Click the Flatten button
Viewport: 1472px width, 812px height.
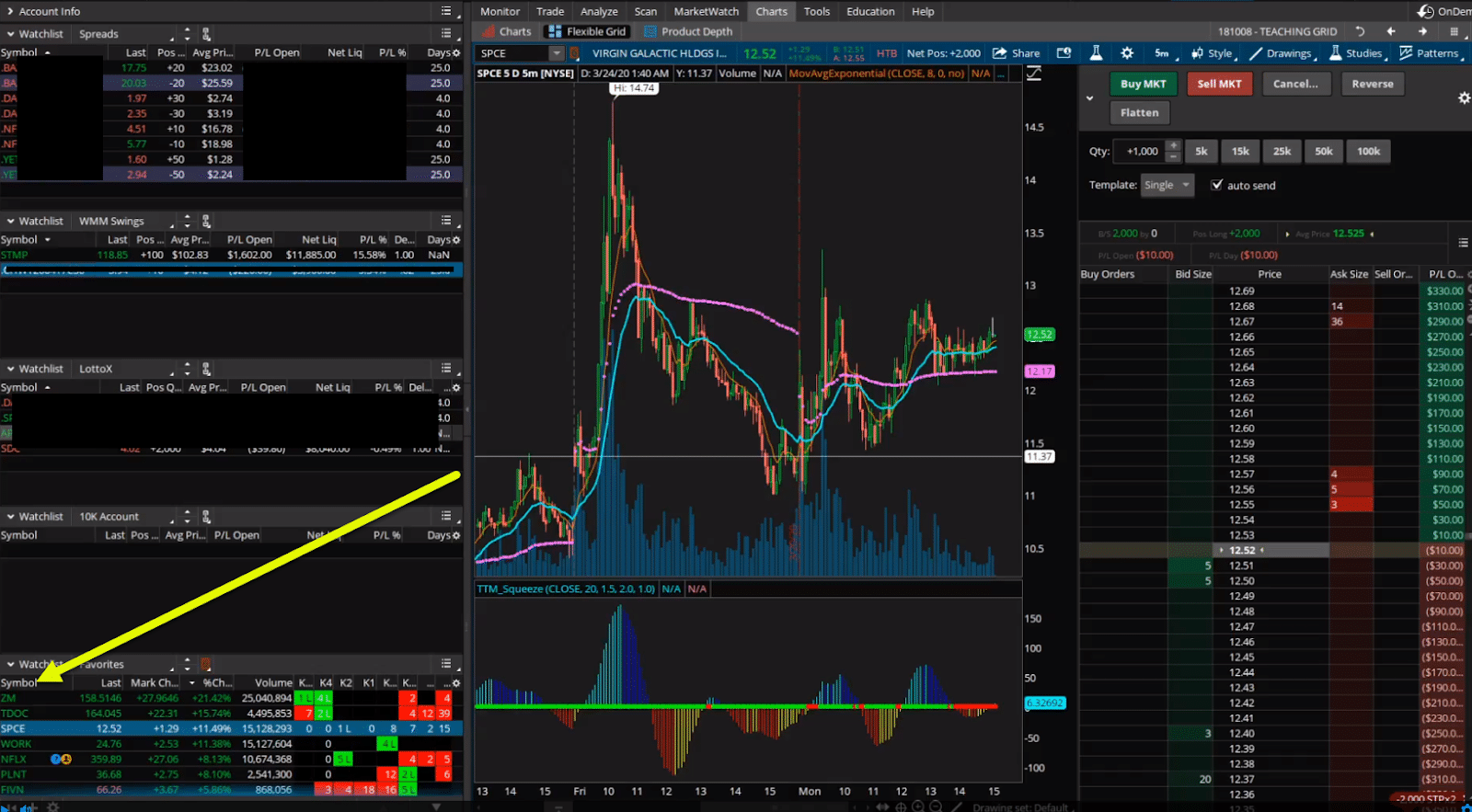pos(1140,113)
